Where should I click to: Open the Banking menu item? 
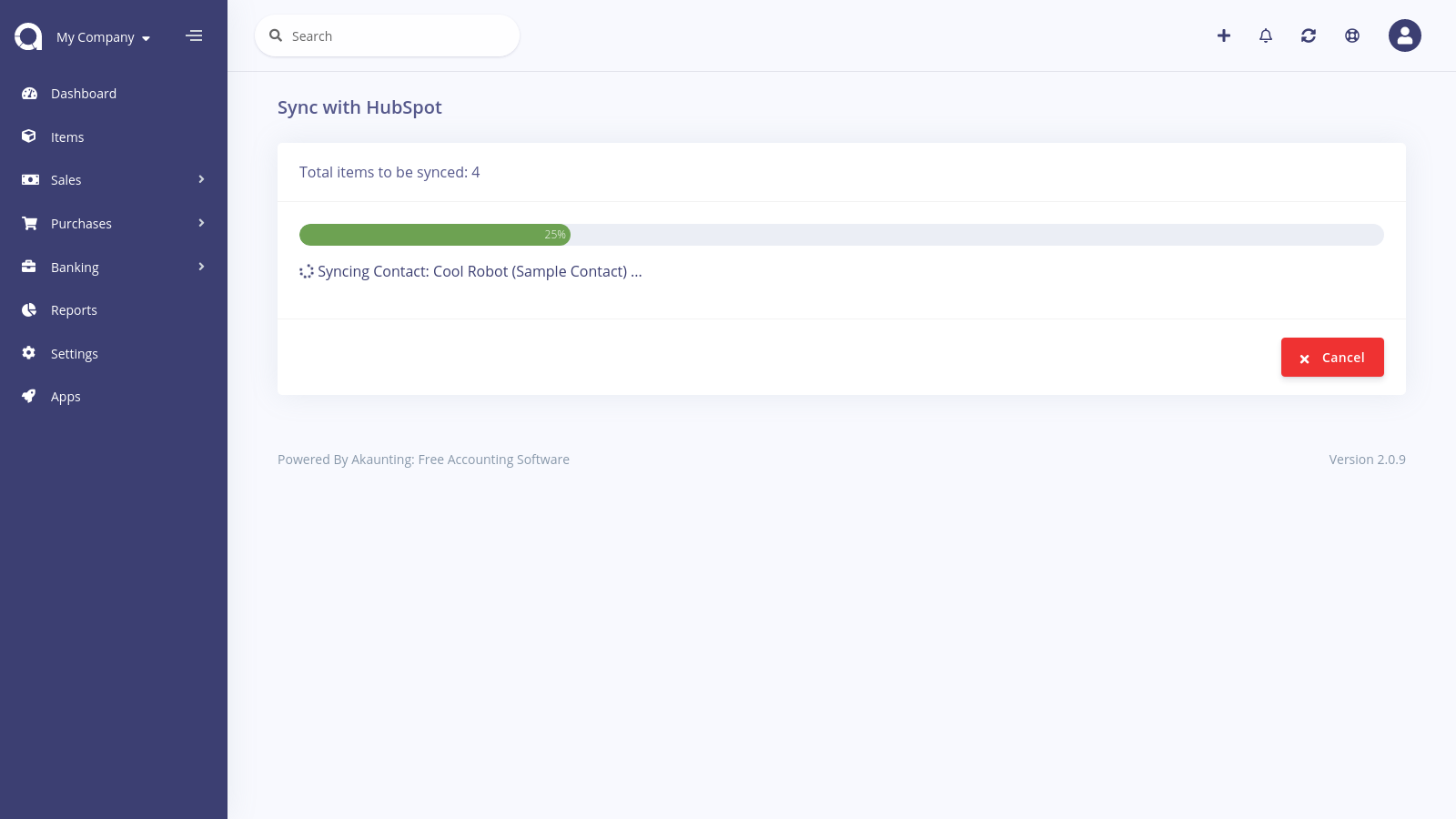(x=74, y=267)
